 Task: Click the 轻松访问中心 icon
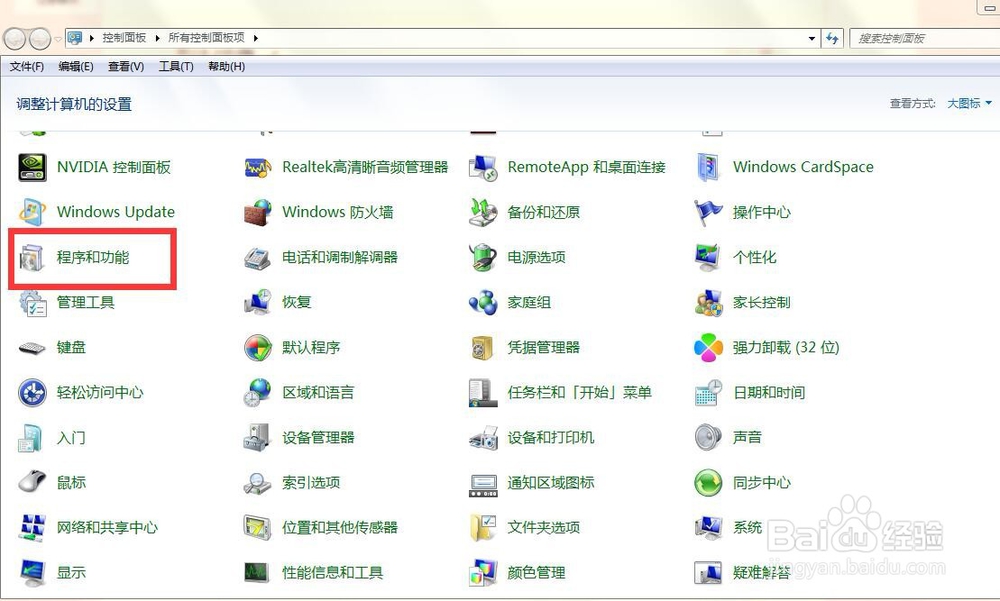(x=32, y=392)
